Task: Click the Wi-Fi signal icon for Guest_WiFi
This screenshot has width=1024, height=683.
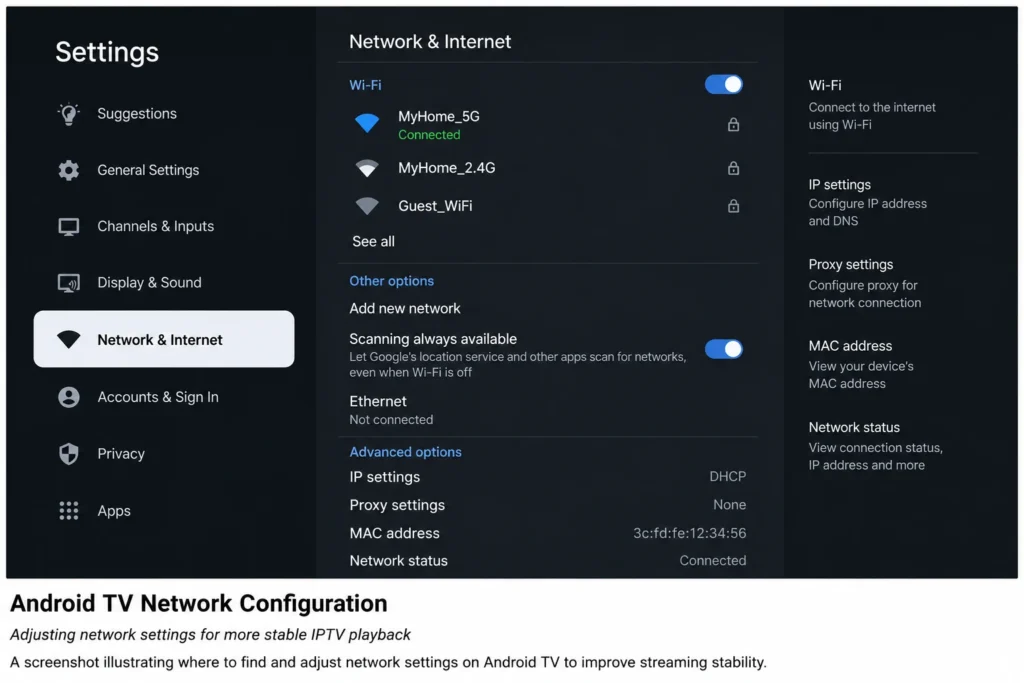Action: 367,206
